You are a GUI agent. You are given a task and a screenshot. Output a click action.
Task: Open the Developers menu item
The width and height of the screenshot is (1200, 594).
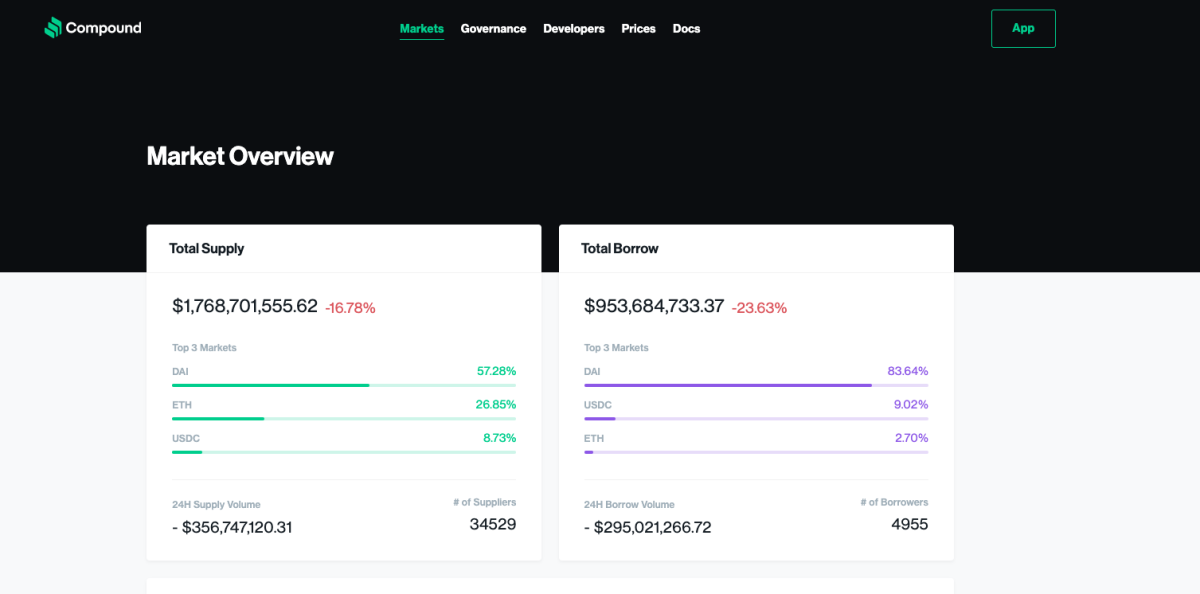point(573,29)
